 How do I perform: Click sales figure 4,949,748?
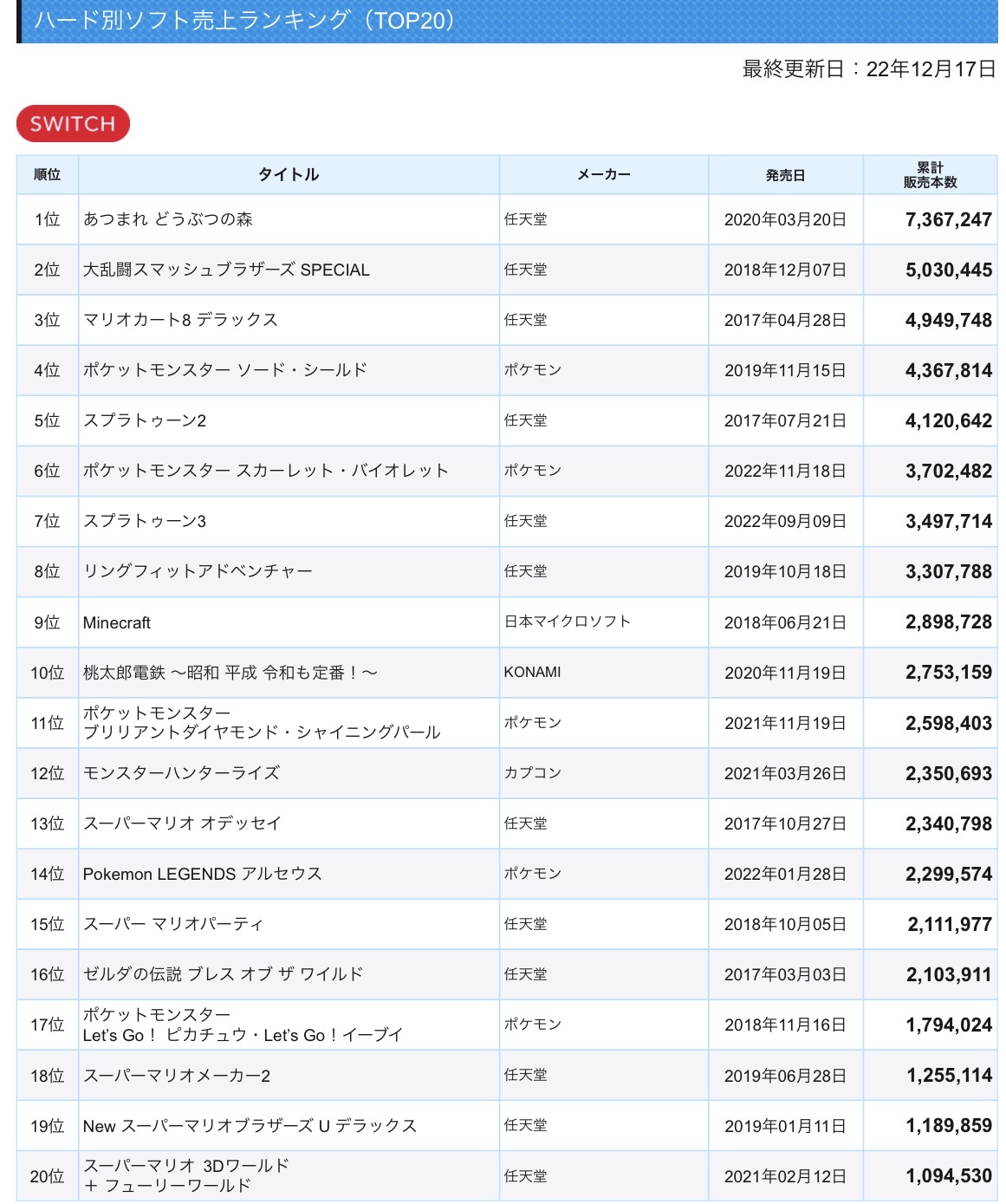point(949,320)
